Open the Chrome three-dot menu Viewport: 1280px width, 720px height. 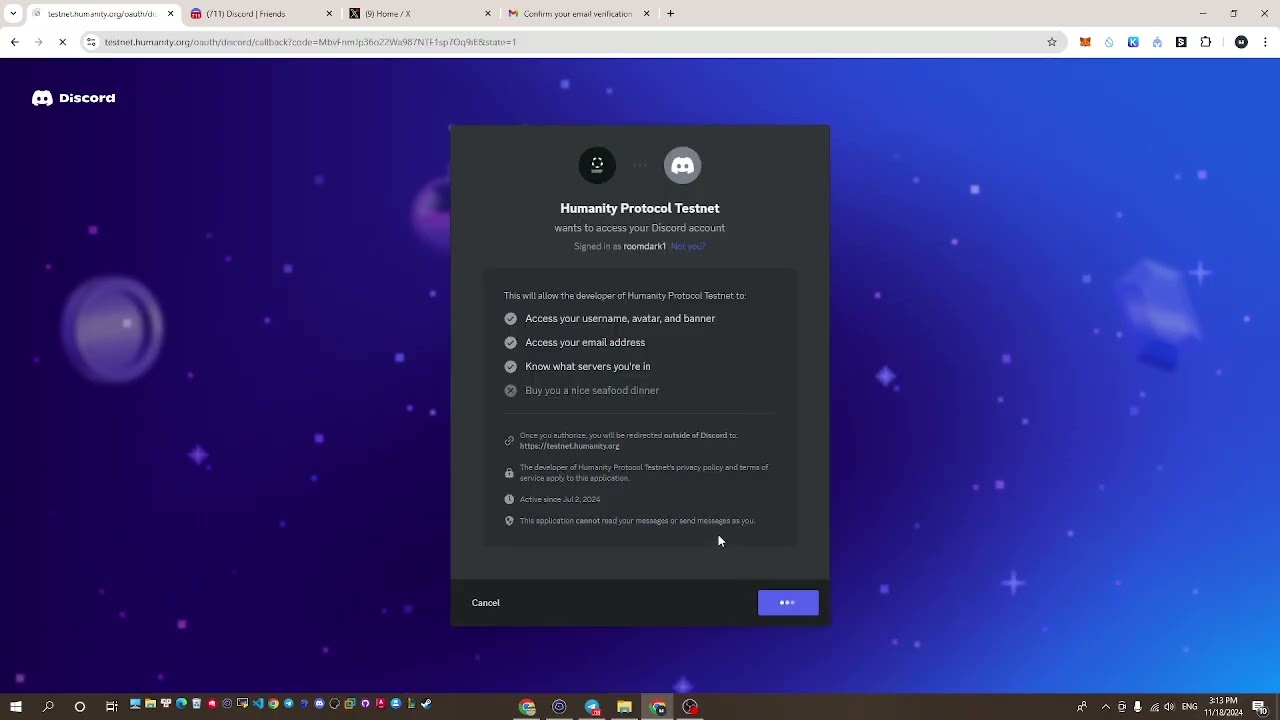click(1266, 42)
